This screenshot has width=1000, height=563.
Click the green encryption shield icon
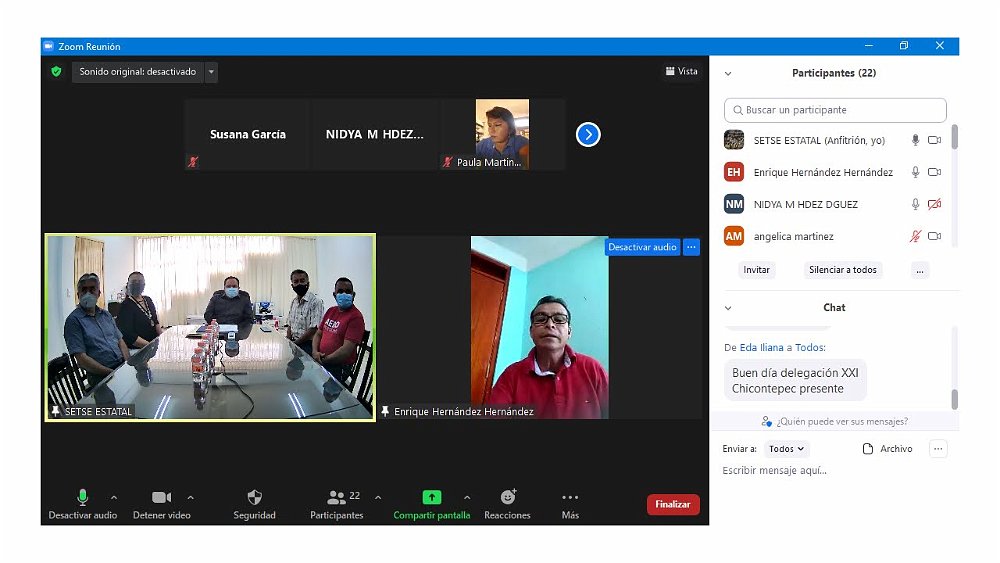pyautogui.click(x=56, y=72)
